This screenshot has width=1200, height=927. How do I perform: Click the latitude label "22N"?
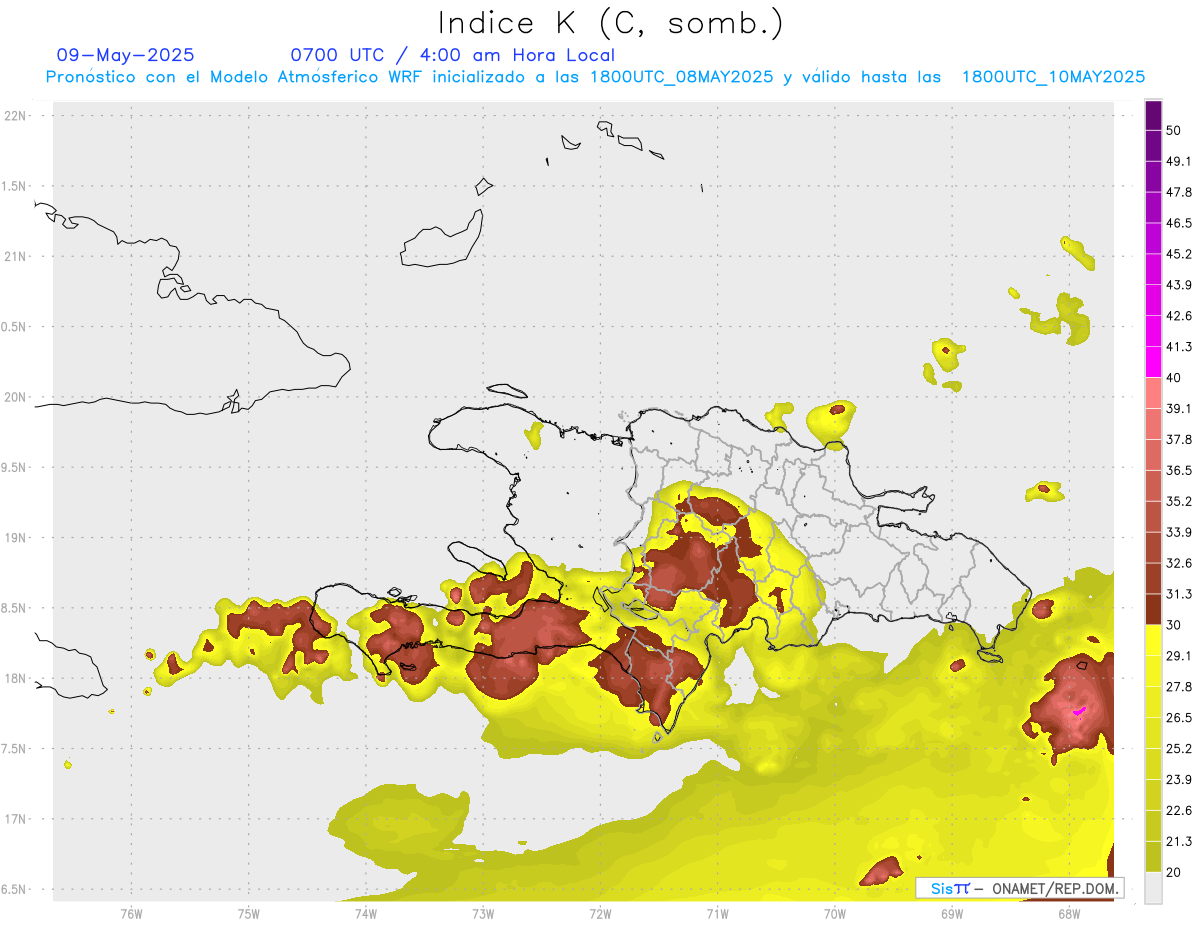pyautogui.click(x=17, y=116)
